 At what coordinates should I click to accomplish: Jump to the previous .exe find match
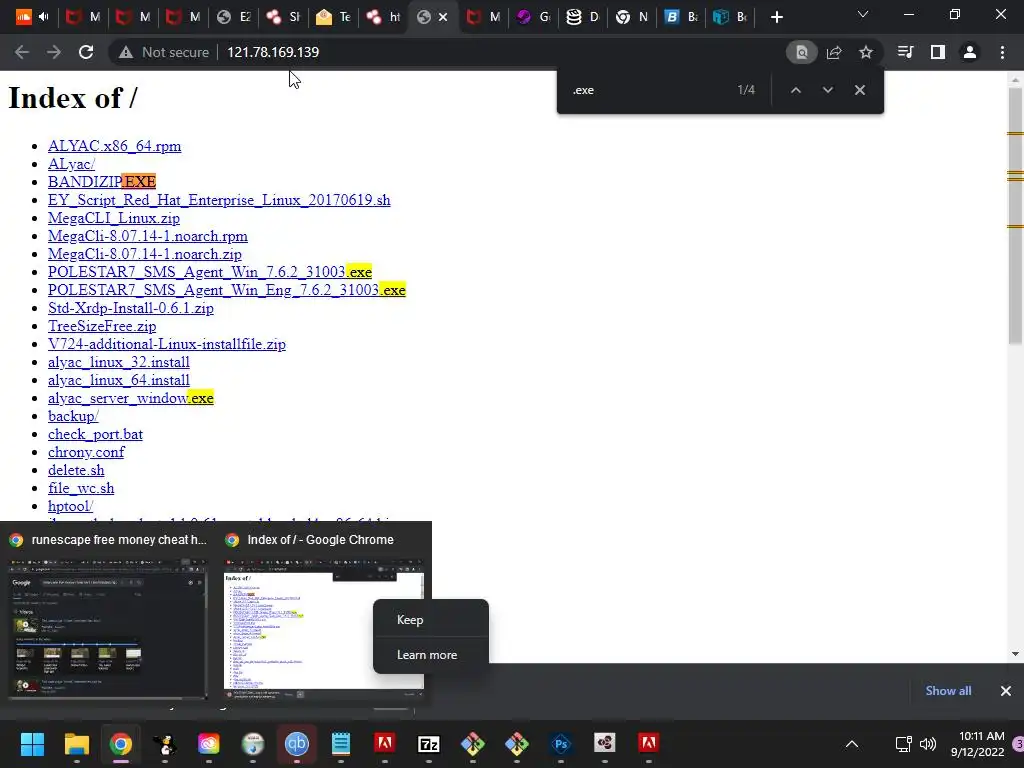tap(795, 90)
